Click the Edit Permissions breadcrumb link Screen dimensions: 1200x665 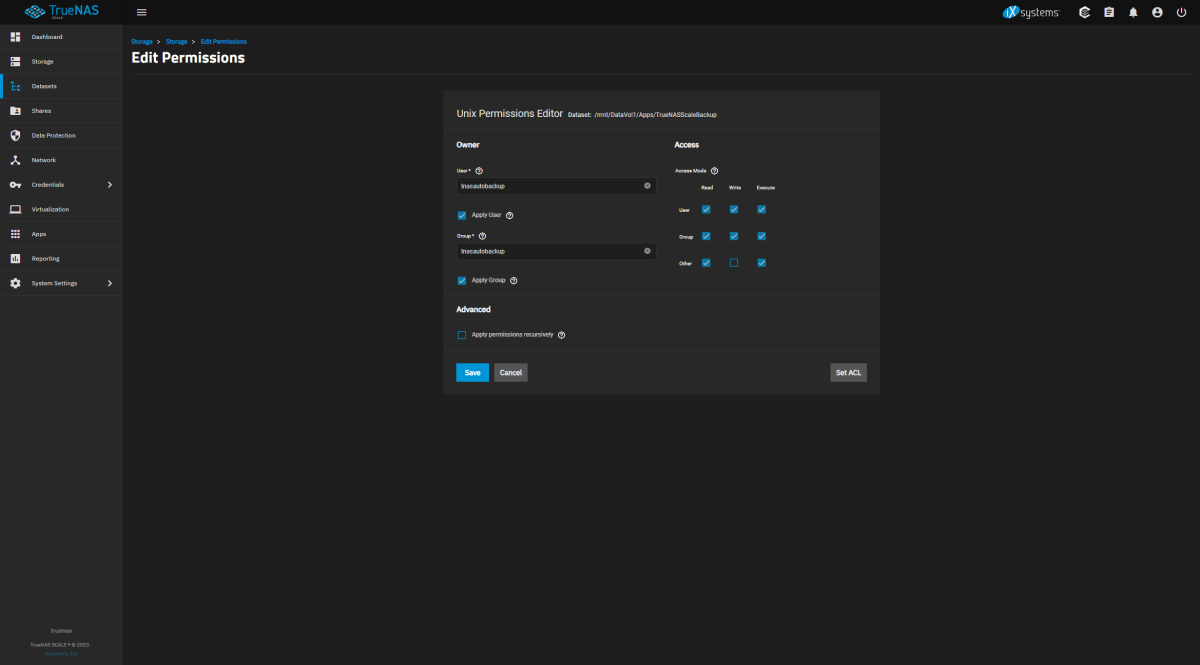tap(224, 42)
